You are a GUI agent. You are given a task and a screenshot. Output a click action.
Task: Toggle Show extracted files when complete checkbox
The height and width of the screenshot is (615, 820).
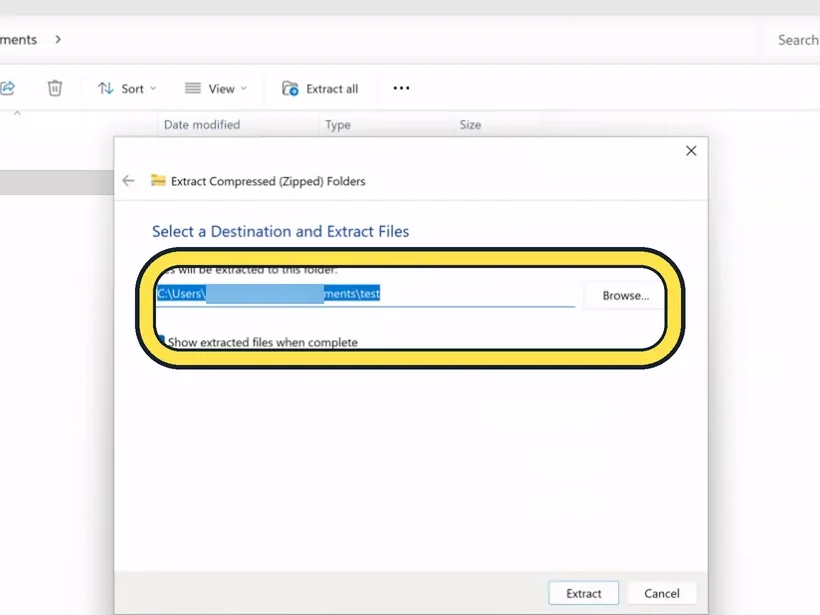161,341
